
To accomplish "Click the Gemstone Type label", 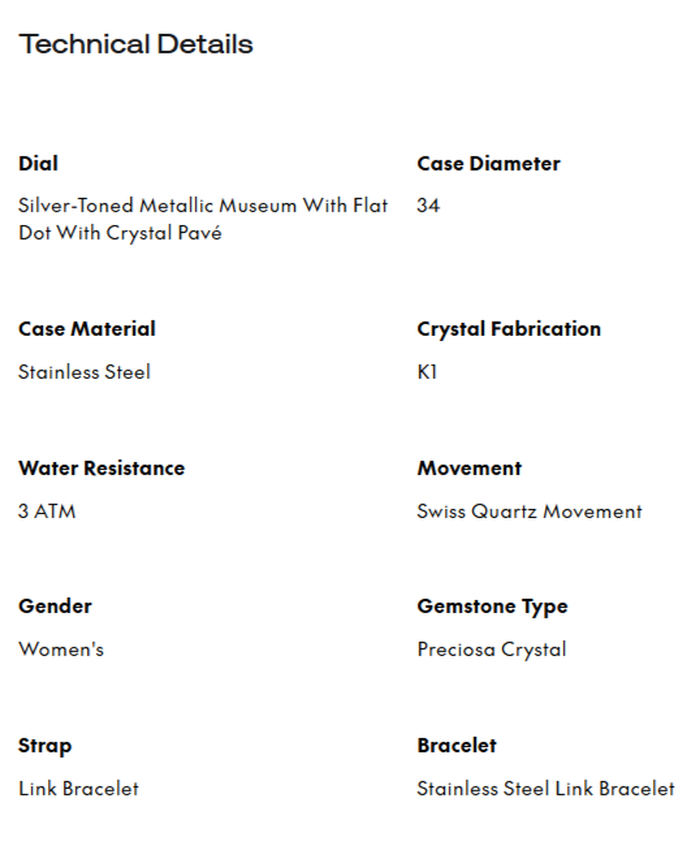I will click(x=492, y=606).
